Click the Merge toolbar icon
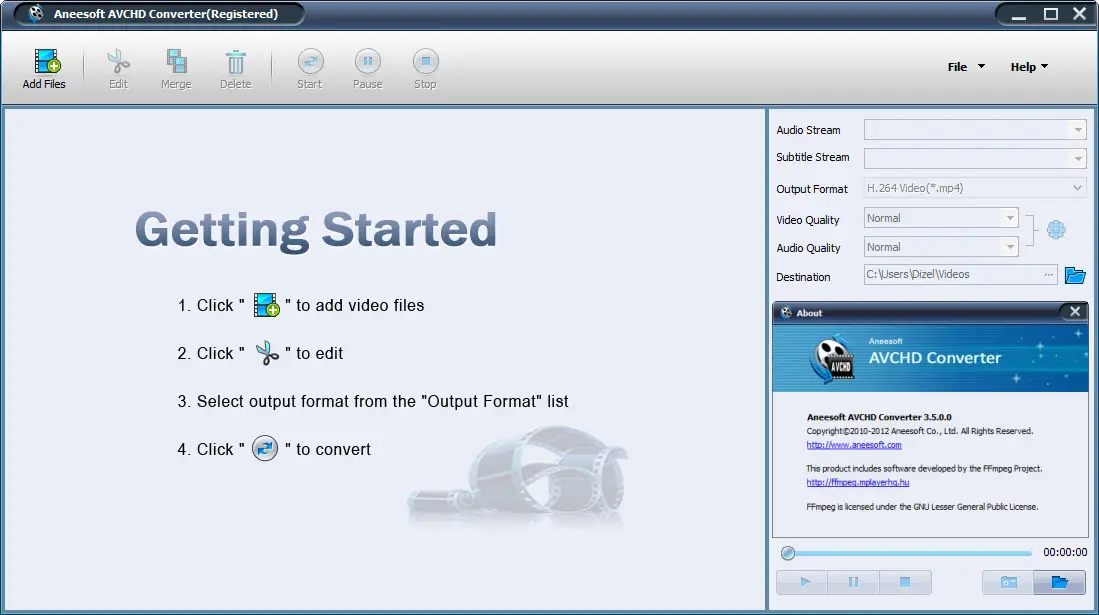Screen dimensions: 1099x615 (176, 62)
